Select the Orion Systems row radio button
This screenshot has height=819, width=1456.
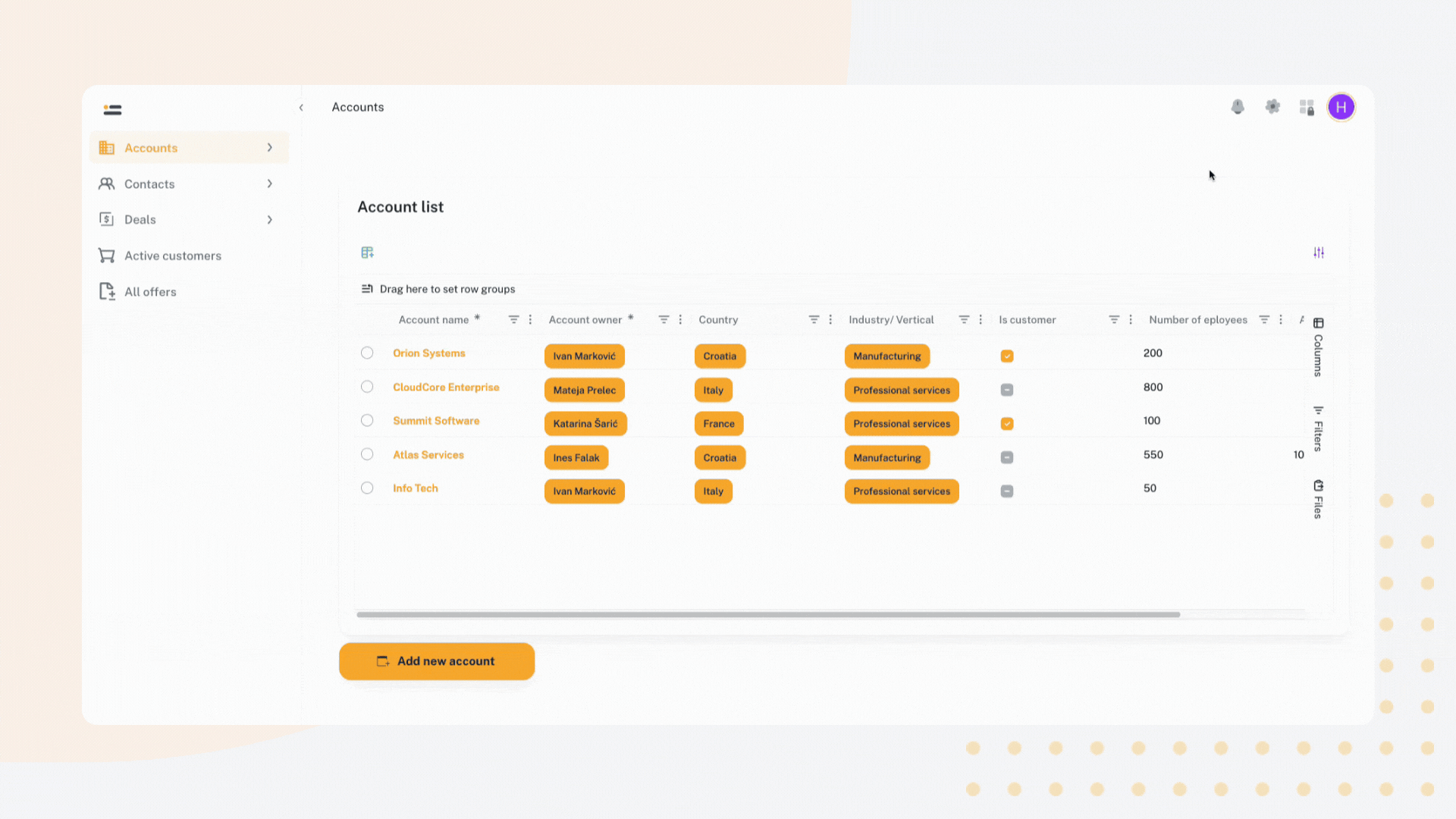click(x=367, y=353)
